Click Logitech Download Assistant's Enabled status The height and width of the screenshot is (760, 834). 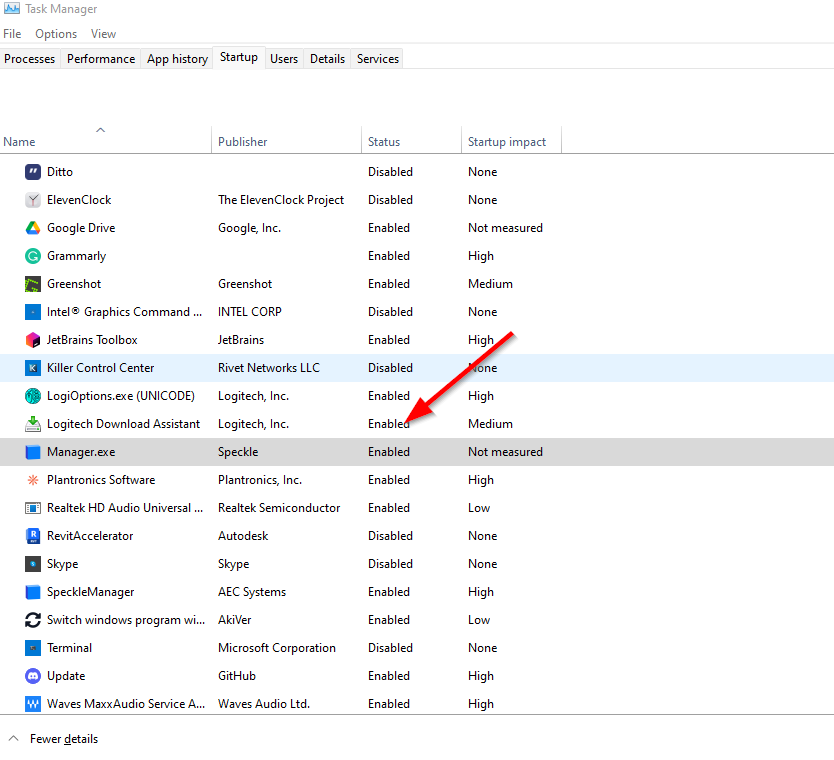[x=389, y=424]
